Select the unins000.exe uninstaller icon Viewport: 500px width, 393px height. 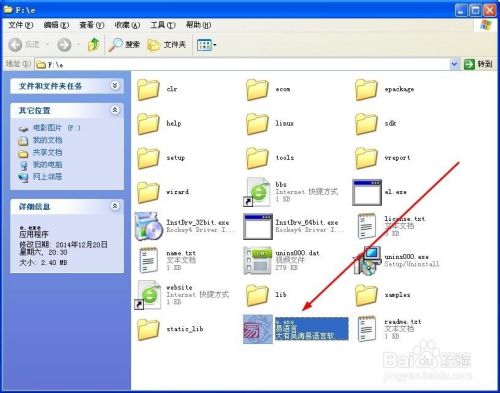[368, 261]
